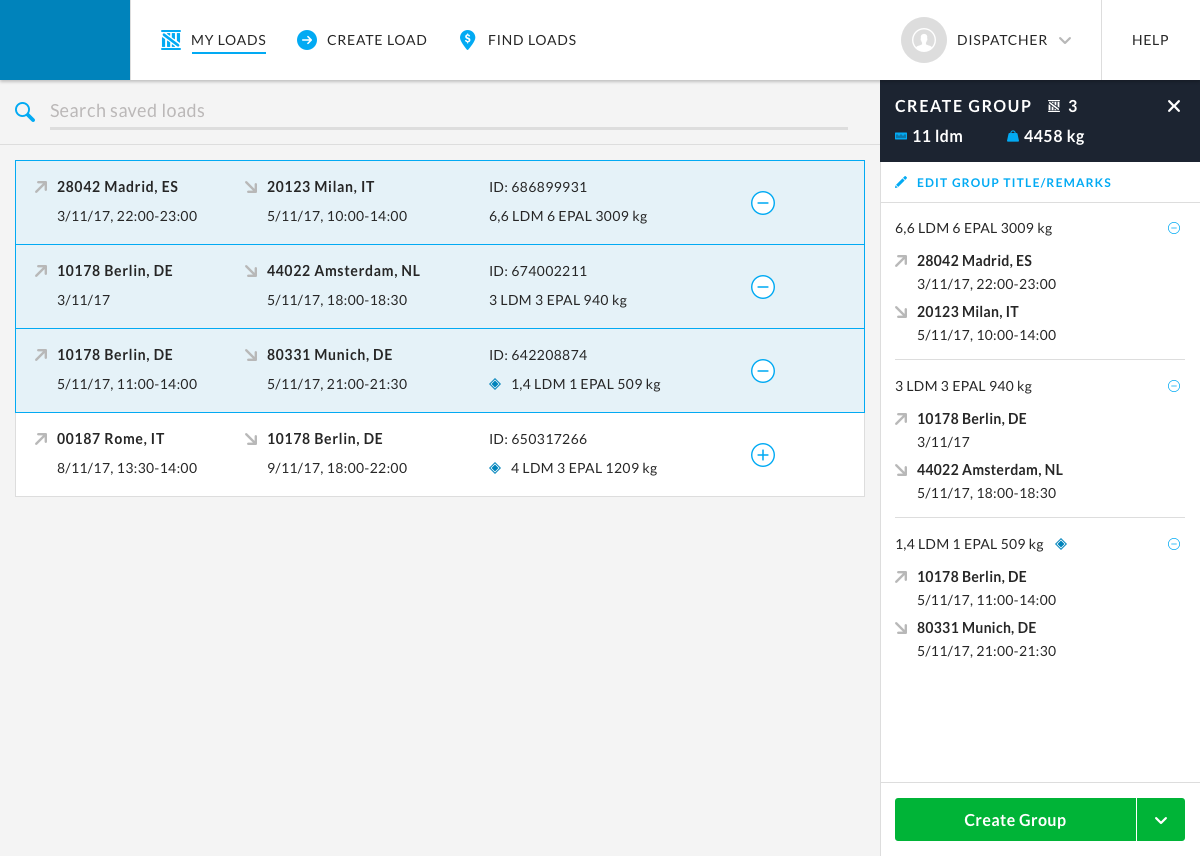1200x856 pixels.
Task: Click load ID 674002211 text
Action: (538, 271)
